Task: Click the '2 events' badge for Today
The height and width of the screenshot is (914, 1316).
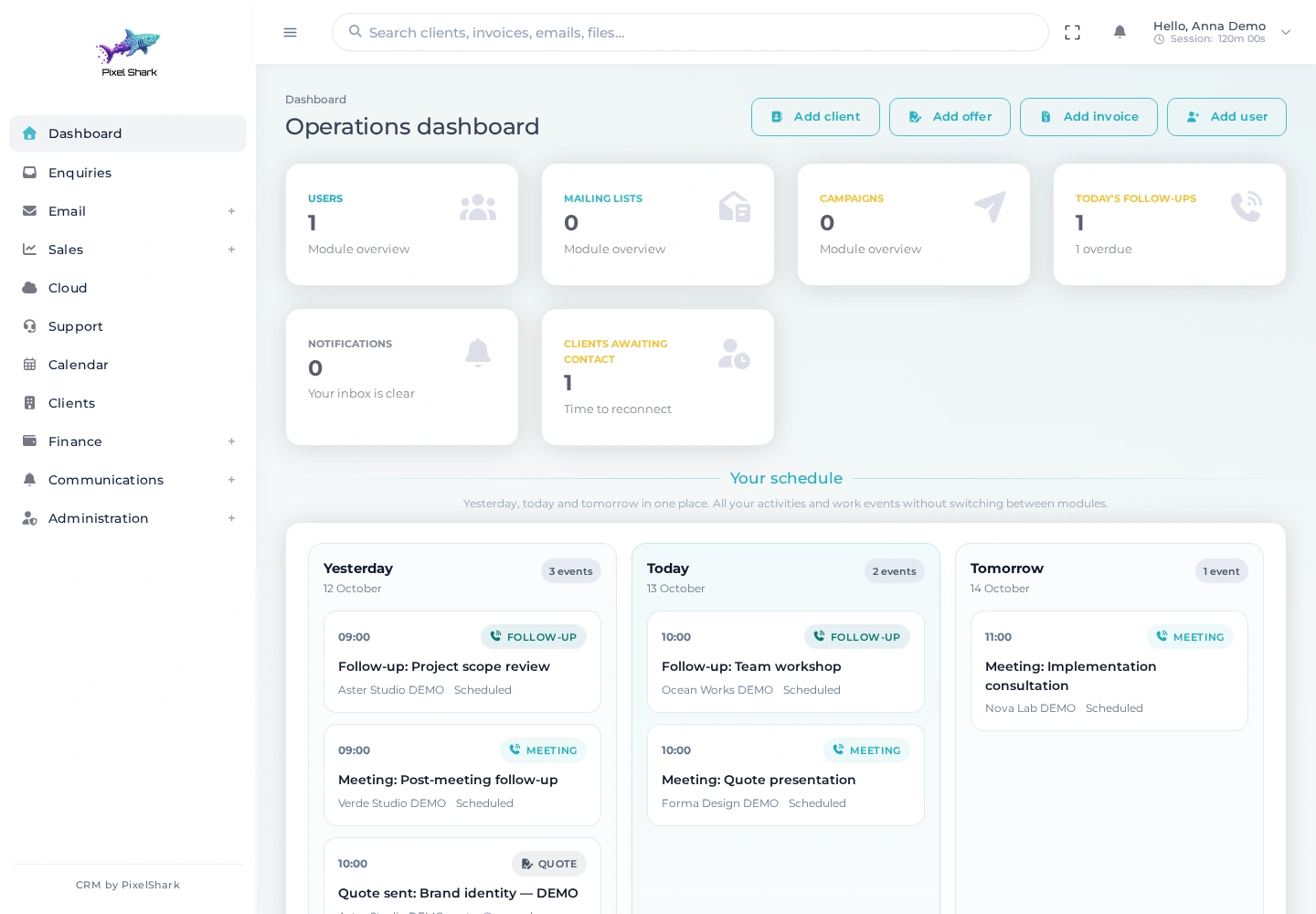Action: click(895, 571)
